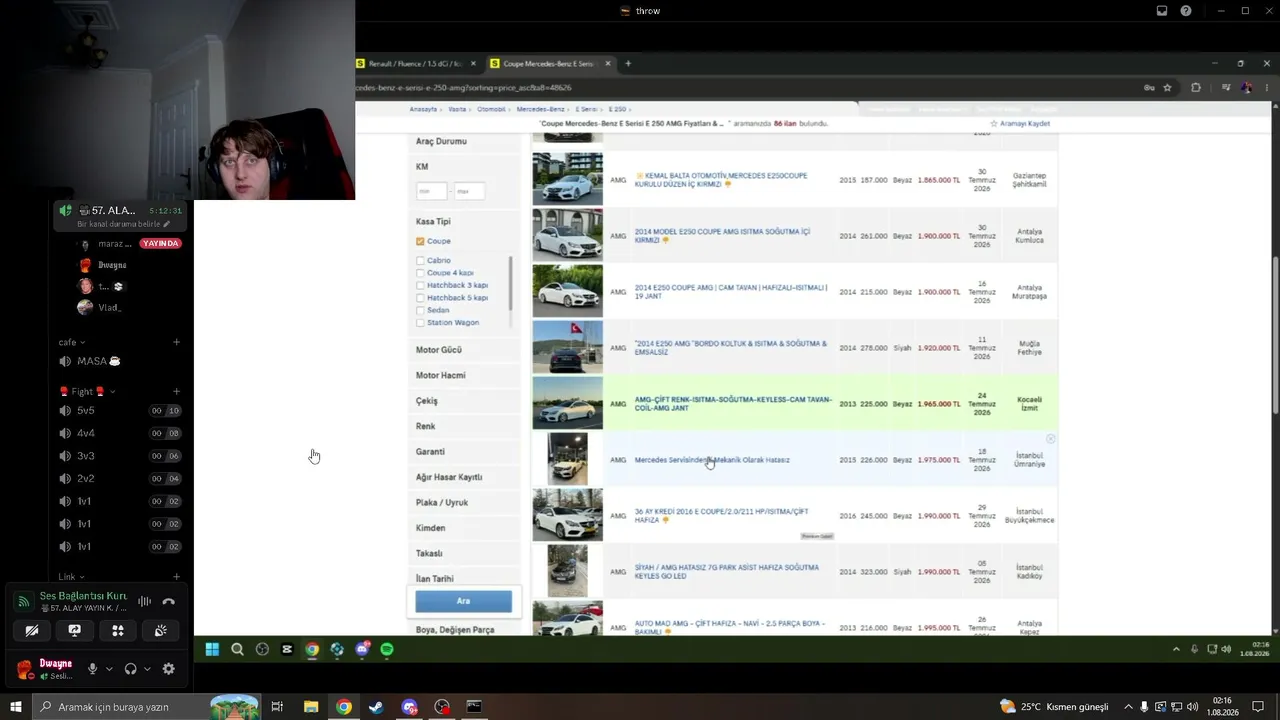Collapse the Link channel category
The width and height of the screenshot is (1280, 720).
coord(71,576)
